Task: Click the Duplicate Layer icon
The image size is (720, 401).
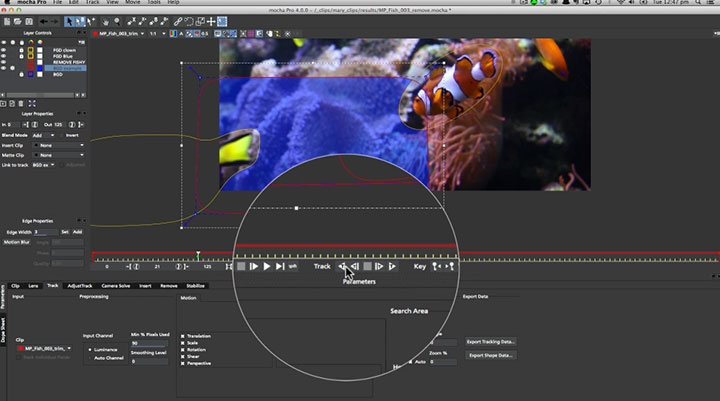Action: point(12,104)
